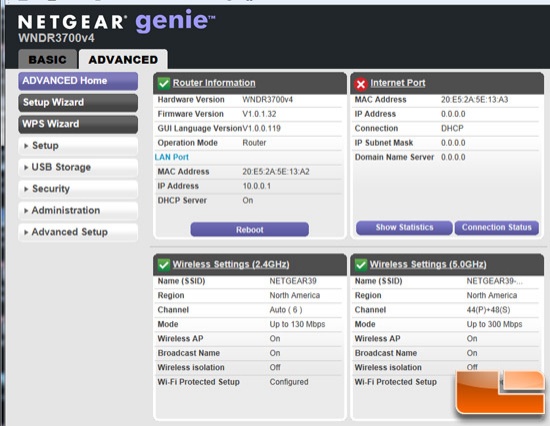This screenshot has height=426, width=550.
Task: Click the Show Statistics button
Action: [x=404, y=227]
